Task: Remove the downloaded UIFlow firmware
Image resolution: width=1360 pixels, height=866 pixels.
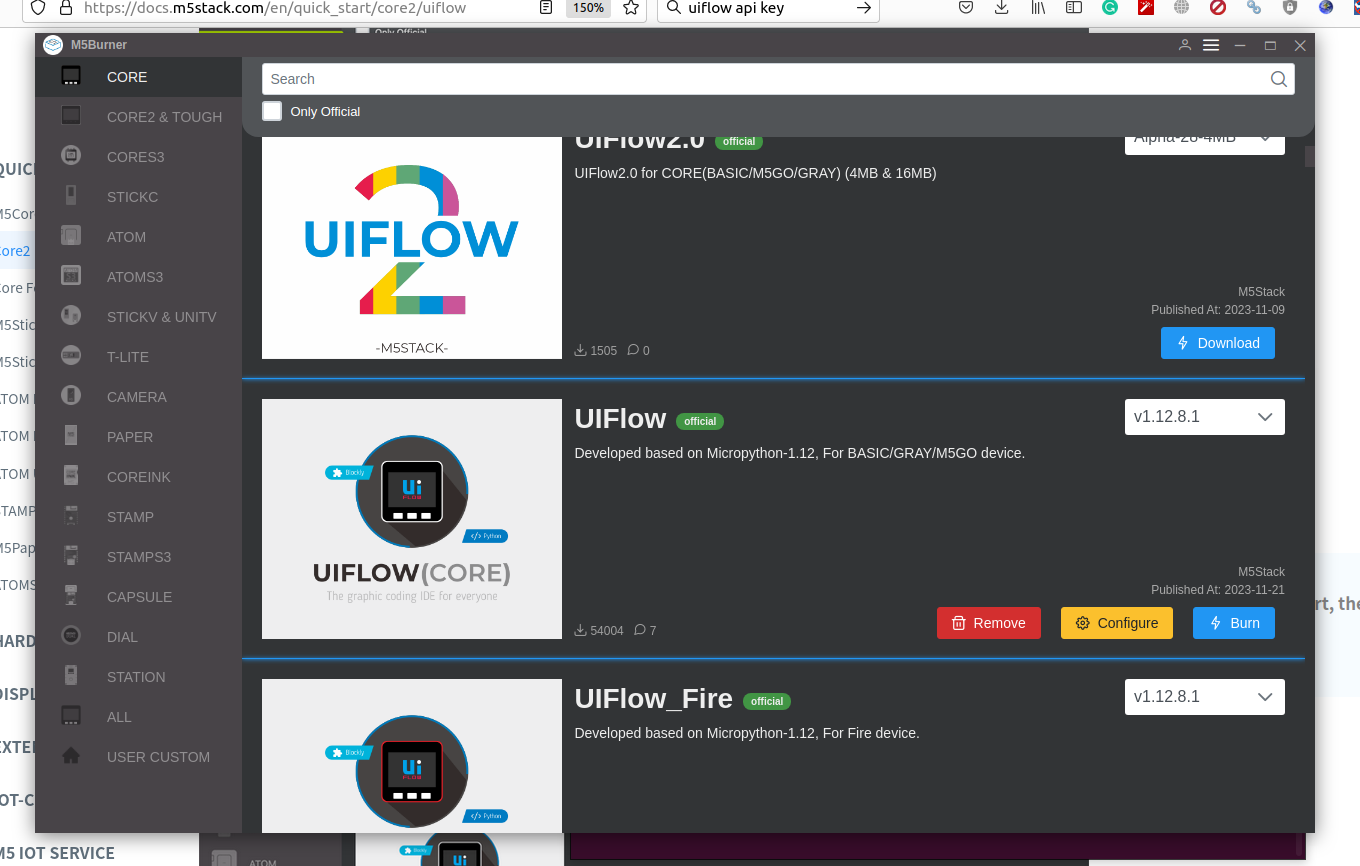Action: [989, 623]
